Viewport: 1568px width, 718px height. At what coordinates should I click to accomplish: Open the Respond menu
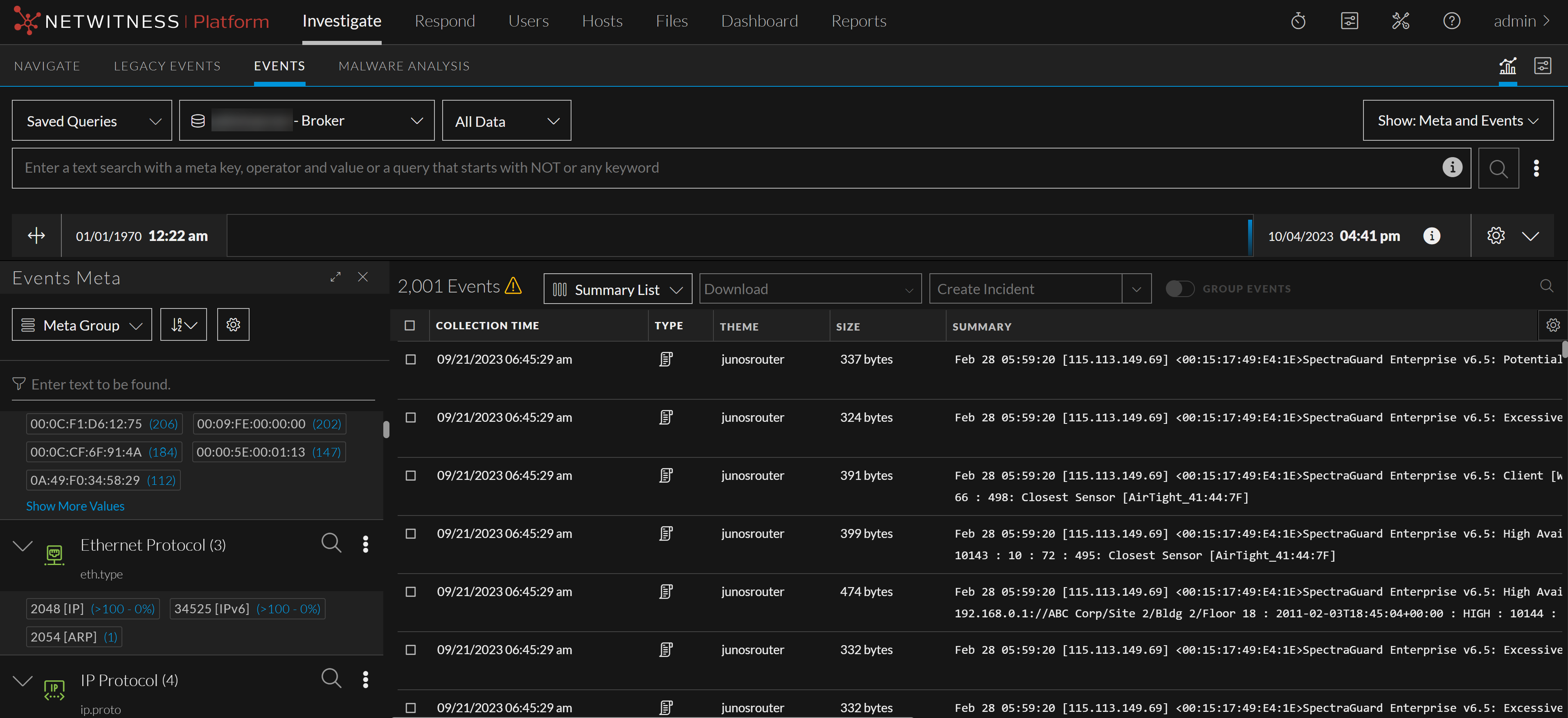[444, 21]
